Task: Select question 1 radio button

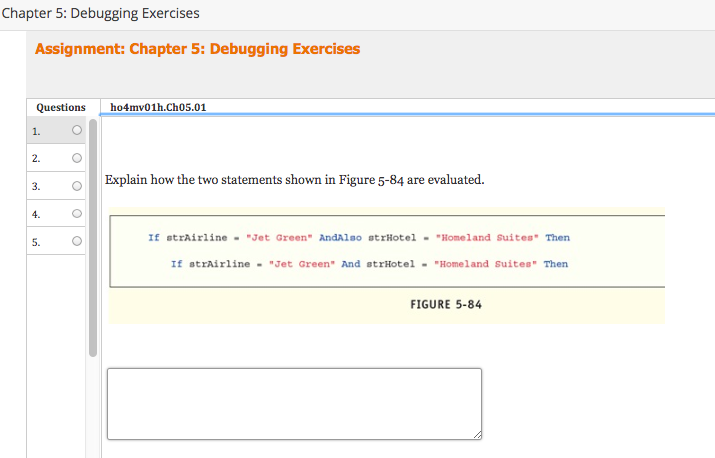Action: click(x=77, y=130)
